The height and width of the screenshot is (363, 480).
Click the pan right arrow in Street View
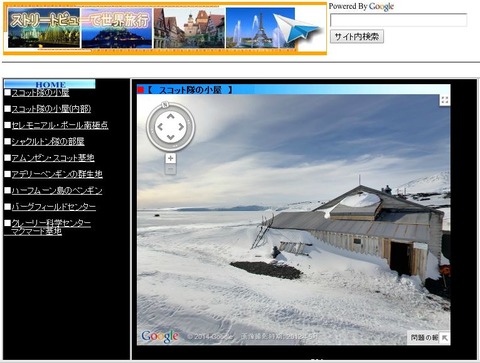click(181, 127)
